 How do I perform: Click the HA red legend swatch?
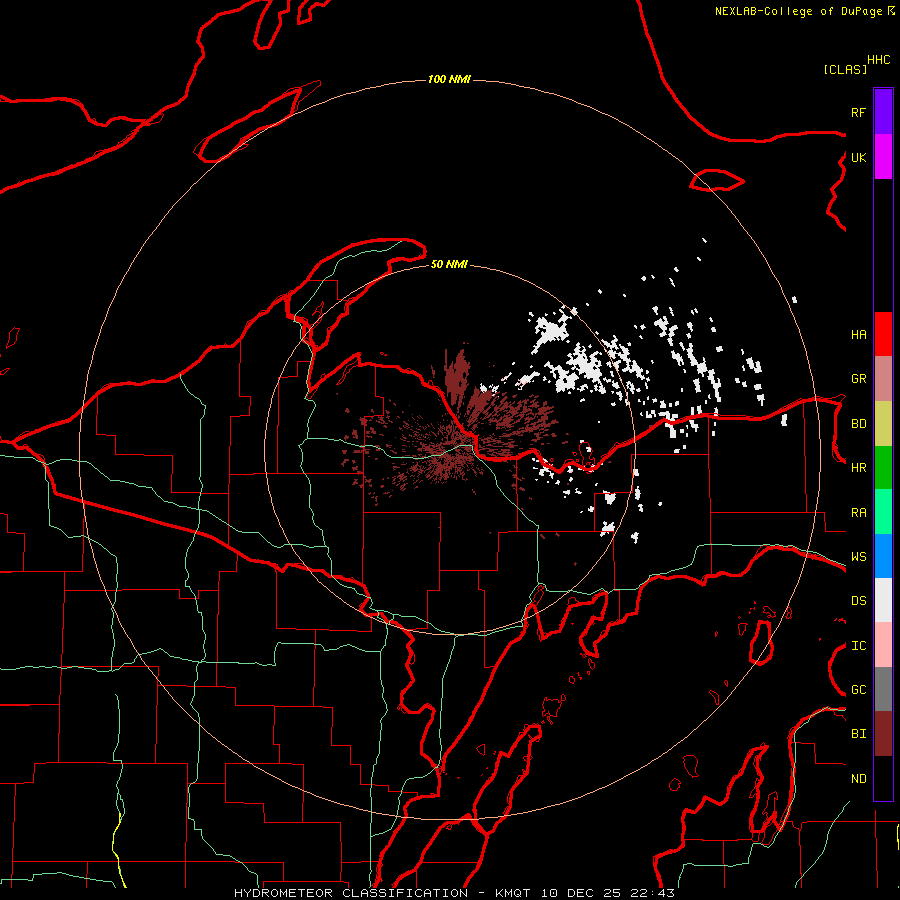[x=883, y=334]
